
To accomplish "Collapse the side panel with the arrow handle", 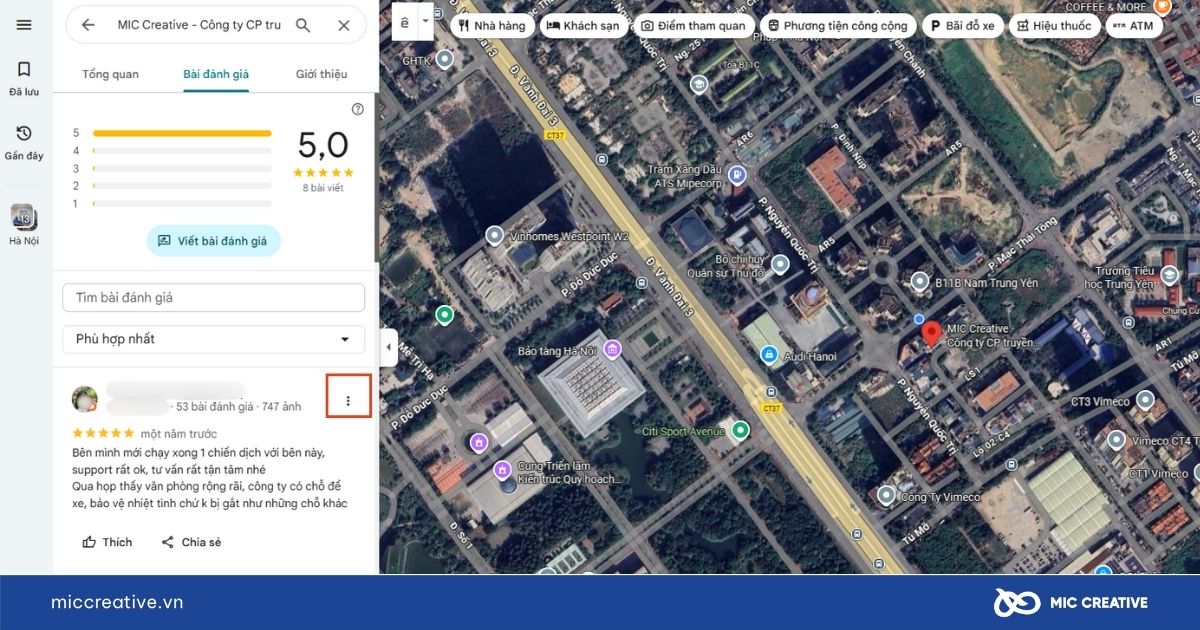I will [388, 347].
